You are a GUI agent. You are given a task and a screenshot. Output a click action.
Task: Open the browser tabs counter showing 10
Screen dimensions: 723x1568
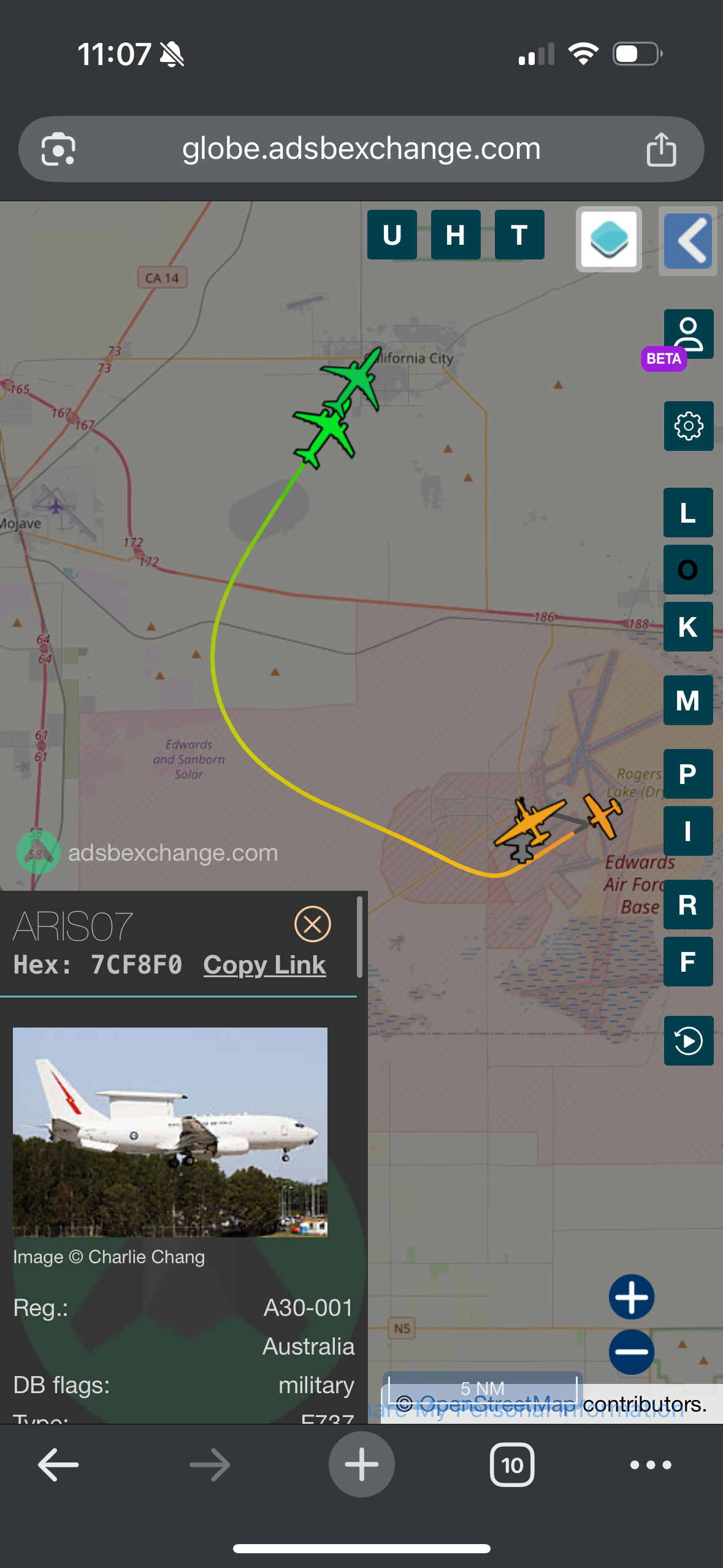click(512, 1465)
